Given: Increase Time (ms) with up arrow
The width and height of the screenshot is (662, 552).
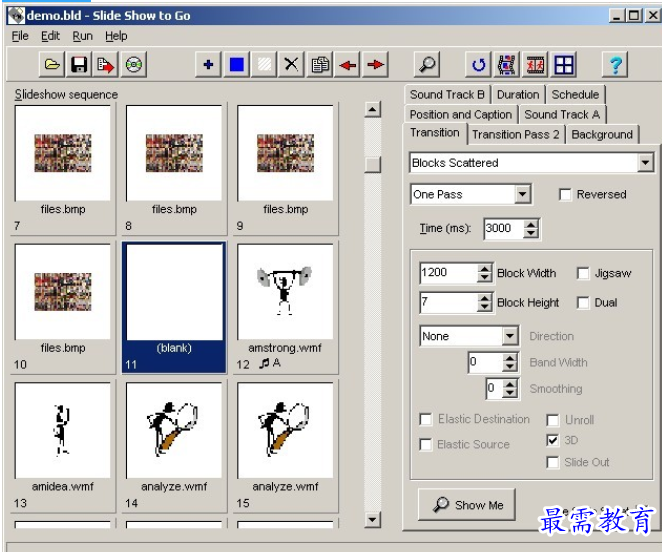Looking at the screenshot, I should tap(531, 224).
